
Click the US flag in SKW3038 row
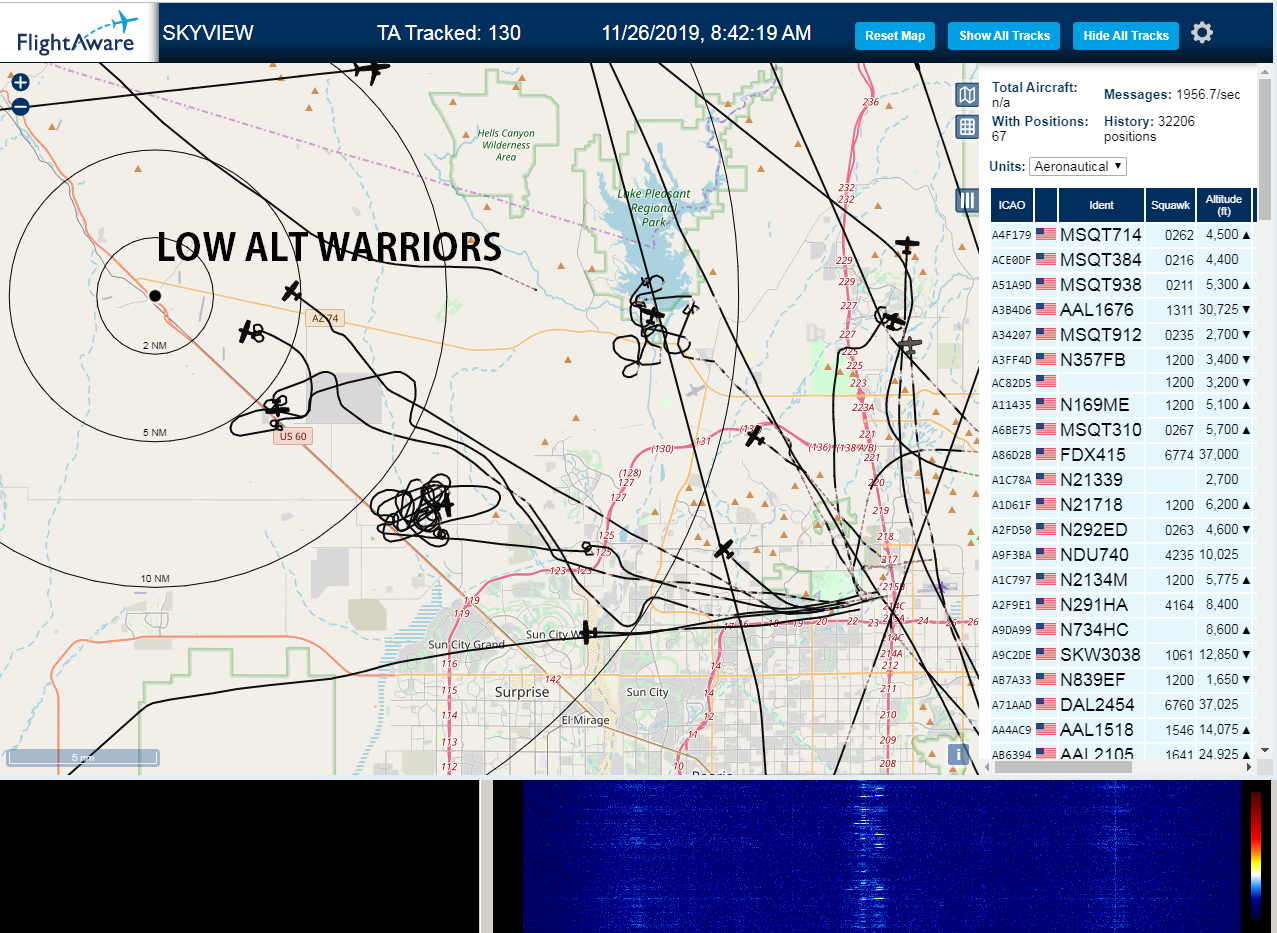click(1046, 655)
